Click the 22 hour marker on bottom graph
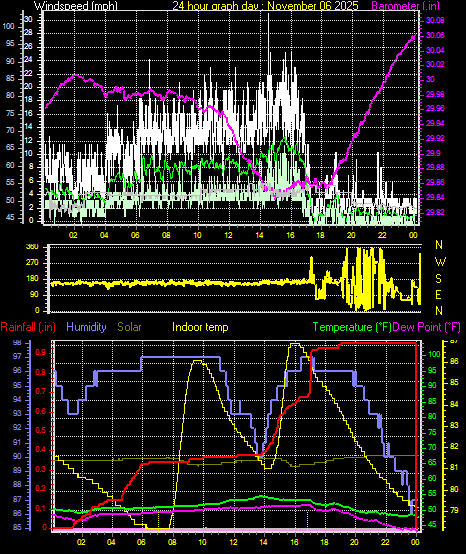 [x=386, y=542]
